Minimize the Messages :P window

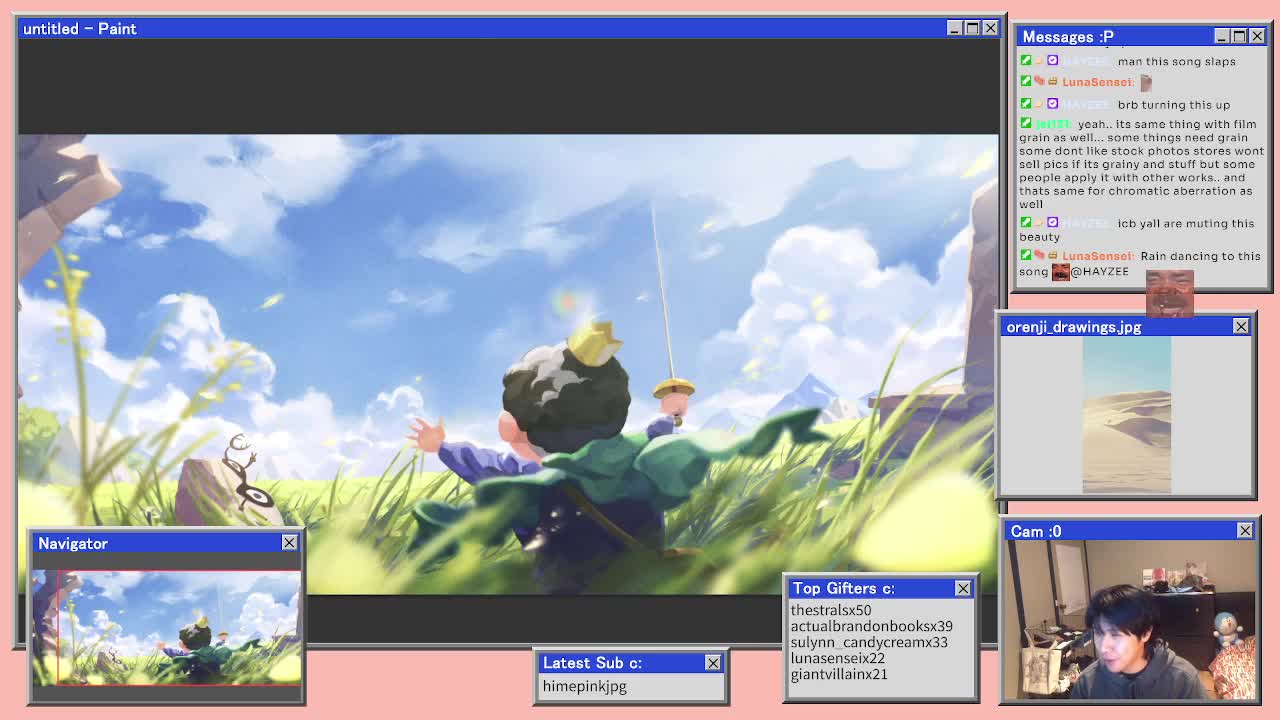[x=1221, y=36]
